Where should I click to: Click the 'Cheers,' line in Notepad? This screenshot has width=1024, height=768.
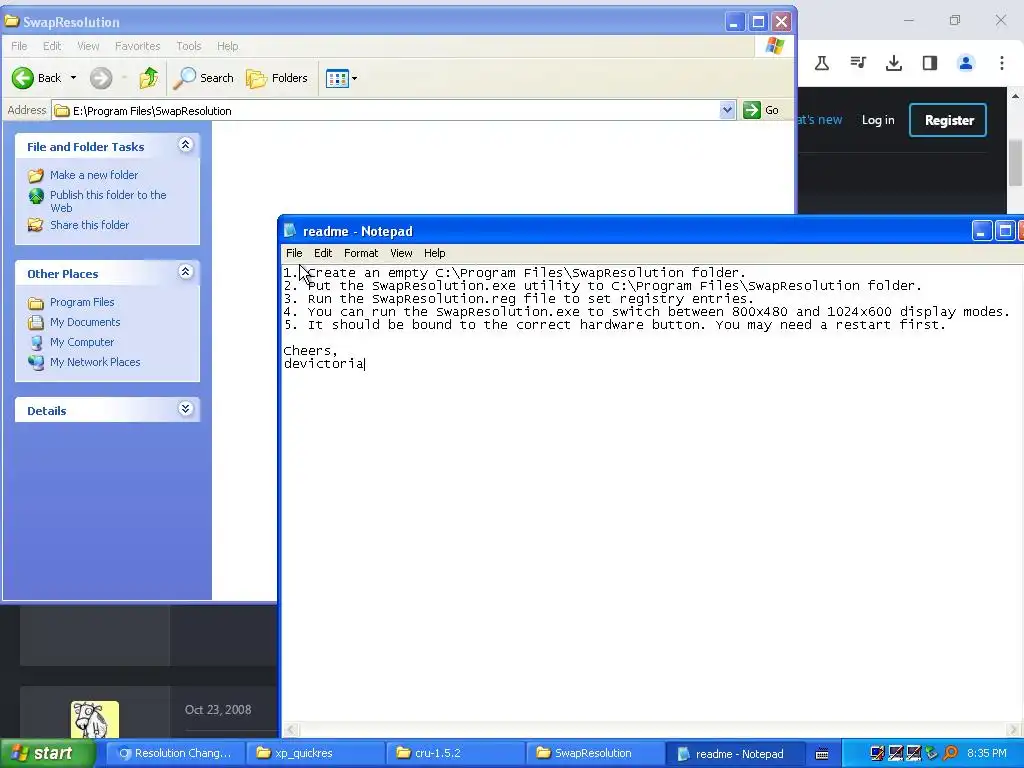click(x=310, y=351)
